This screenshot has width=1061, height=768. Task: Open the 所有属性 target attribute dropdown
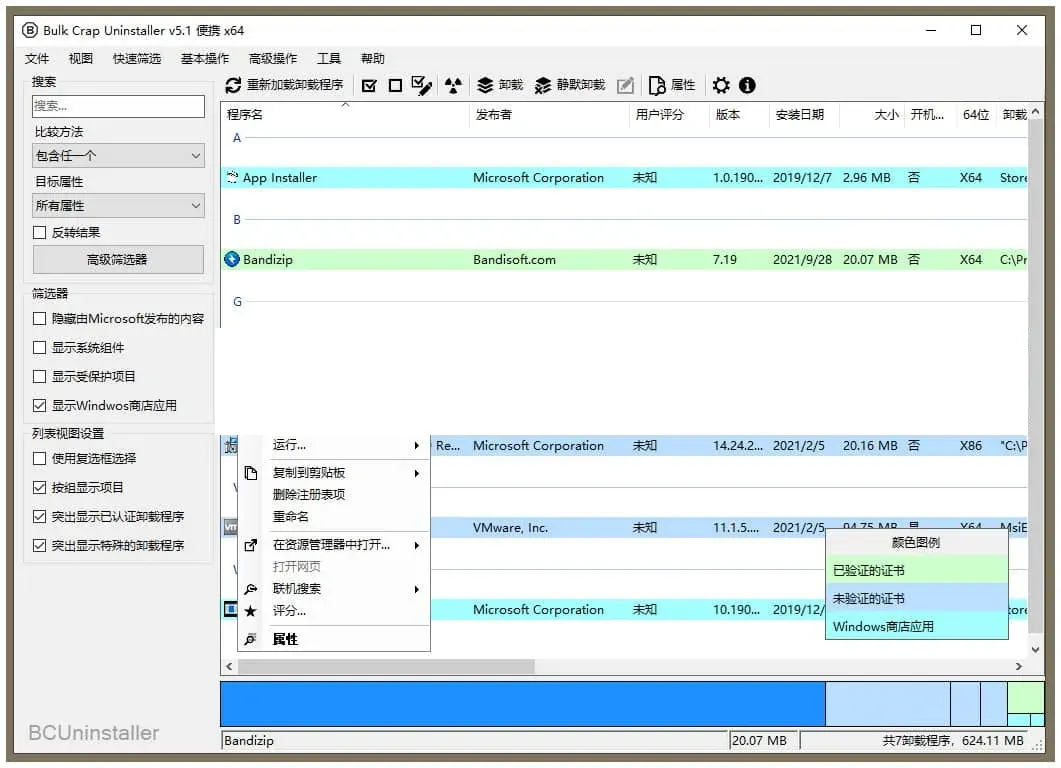click(x=117, y=205)
